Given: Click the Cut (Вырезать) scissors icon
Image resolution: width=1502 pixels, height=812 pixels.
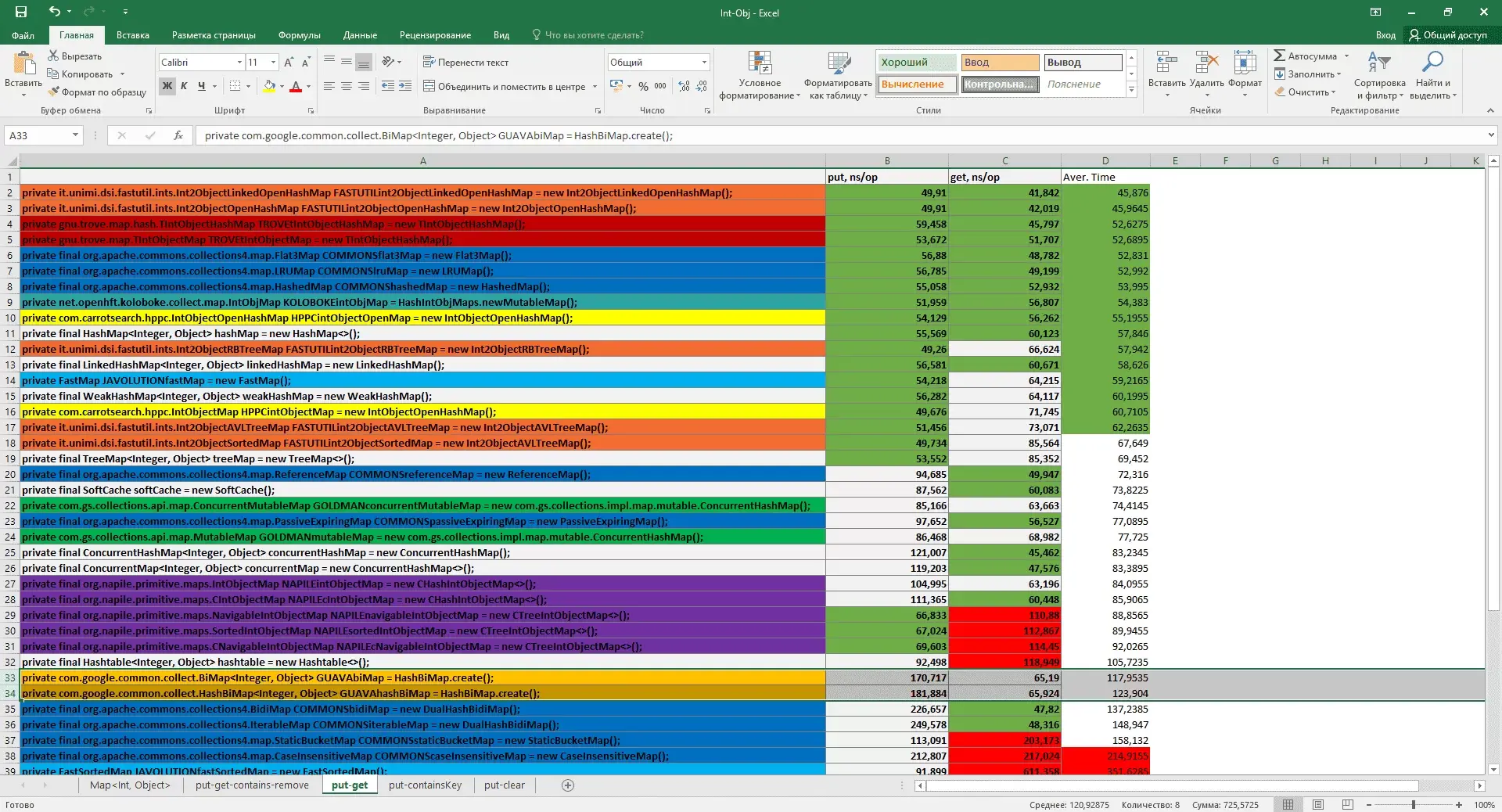Looking at the screenshot, I should (53, 56).
